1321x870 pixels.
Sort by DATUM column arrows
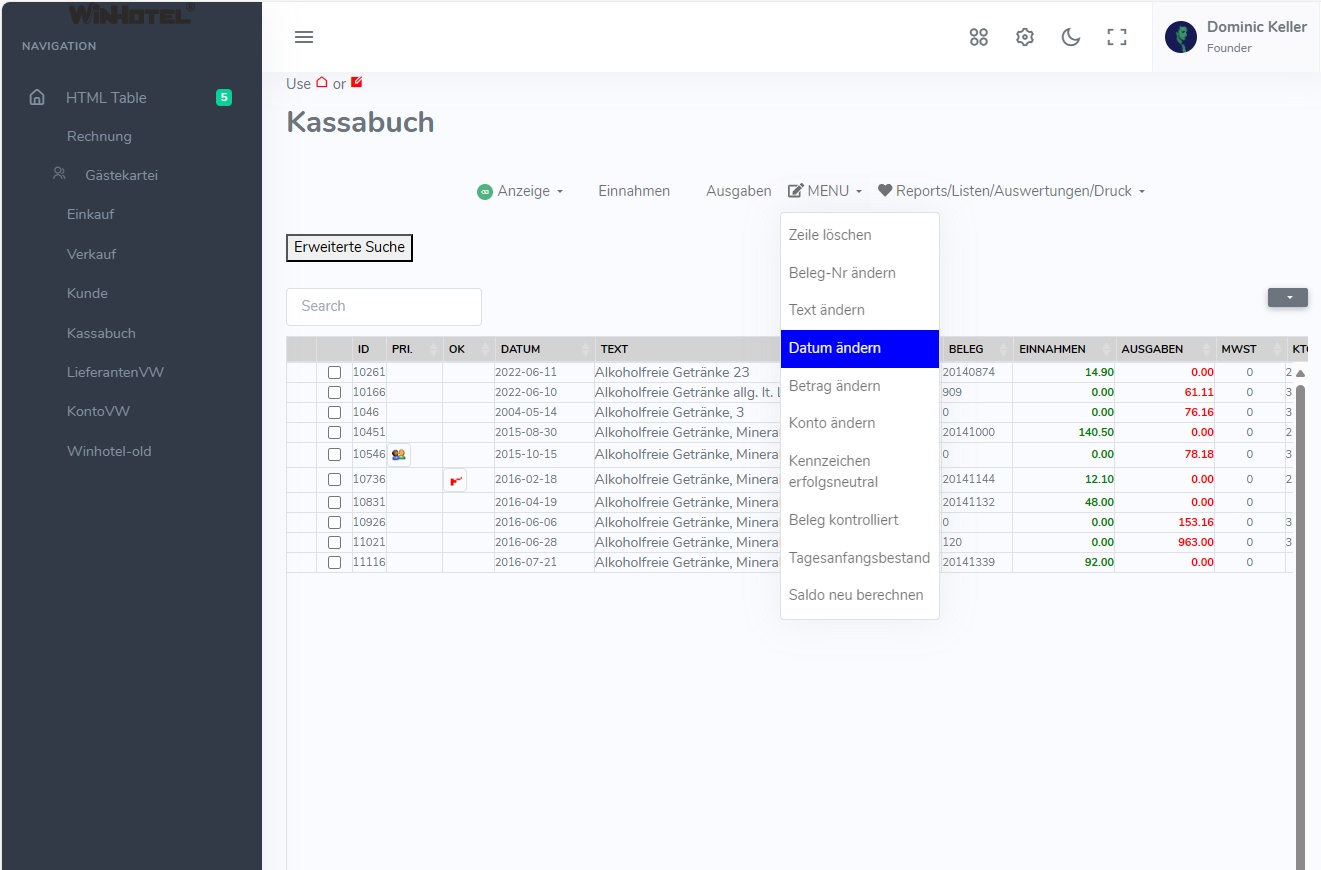coord(586,349)
